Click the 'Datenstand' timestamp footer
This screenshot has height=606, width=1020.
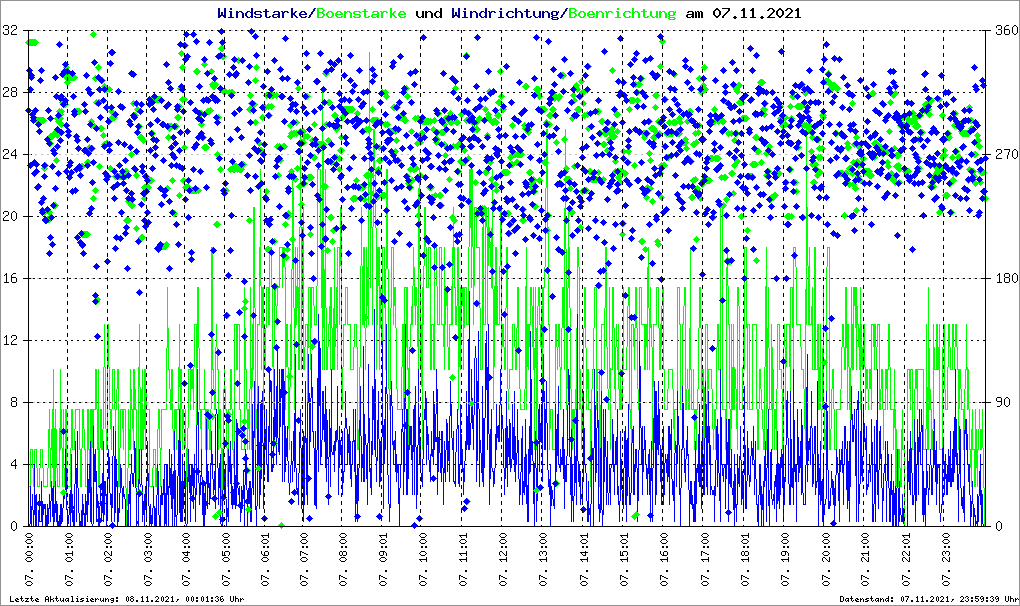[x=929, y=599]
